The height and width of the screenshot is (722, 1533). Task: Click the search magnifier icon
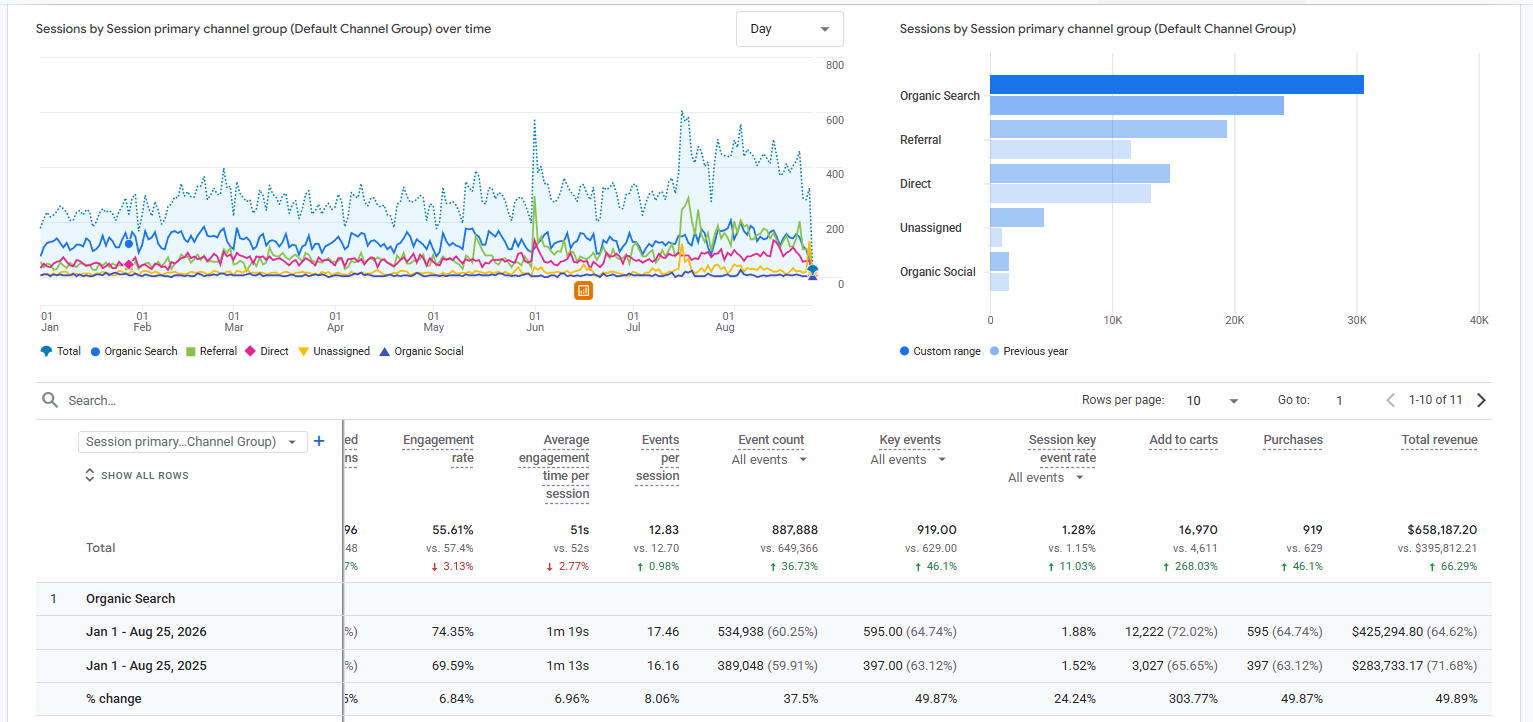click(50, 400)
